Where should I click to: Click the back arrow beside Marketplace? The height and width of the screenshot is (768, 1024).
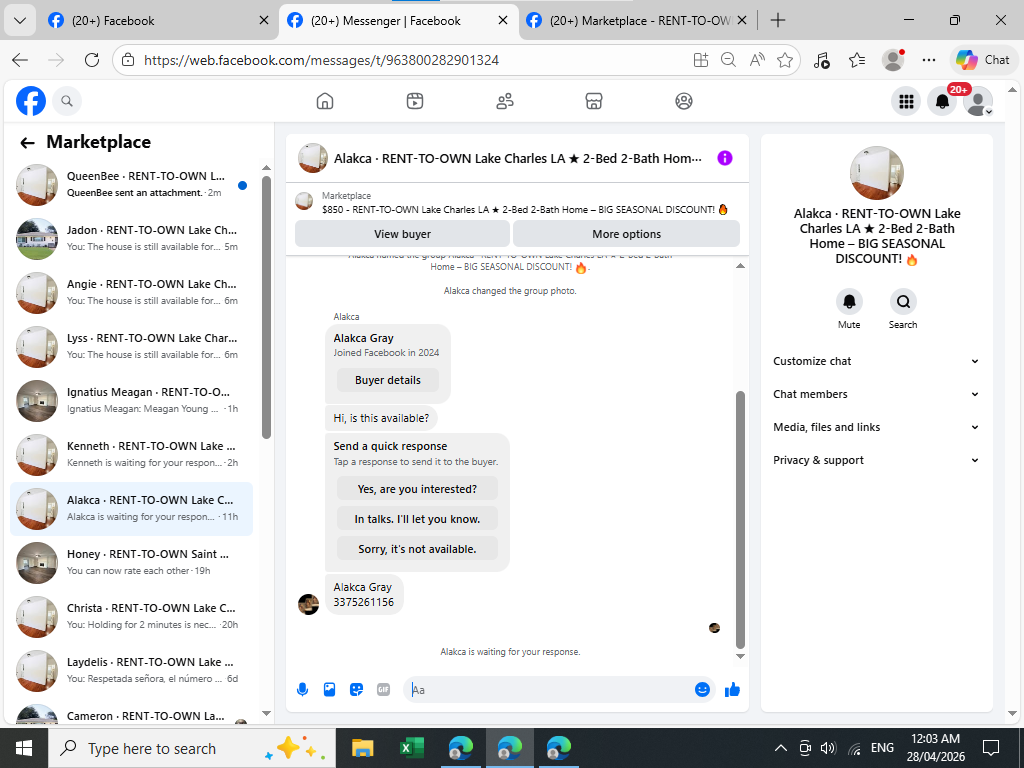(27, 142)
